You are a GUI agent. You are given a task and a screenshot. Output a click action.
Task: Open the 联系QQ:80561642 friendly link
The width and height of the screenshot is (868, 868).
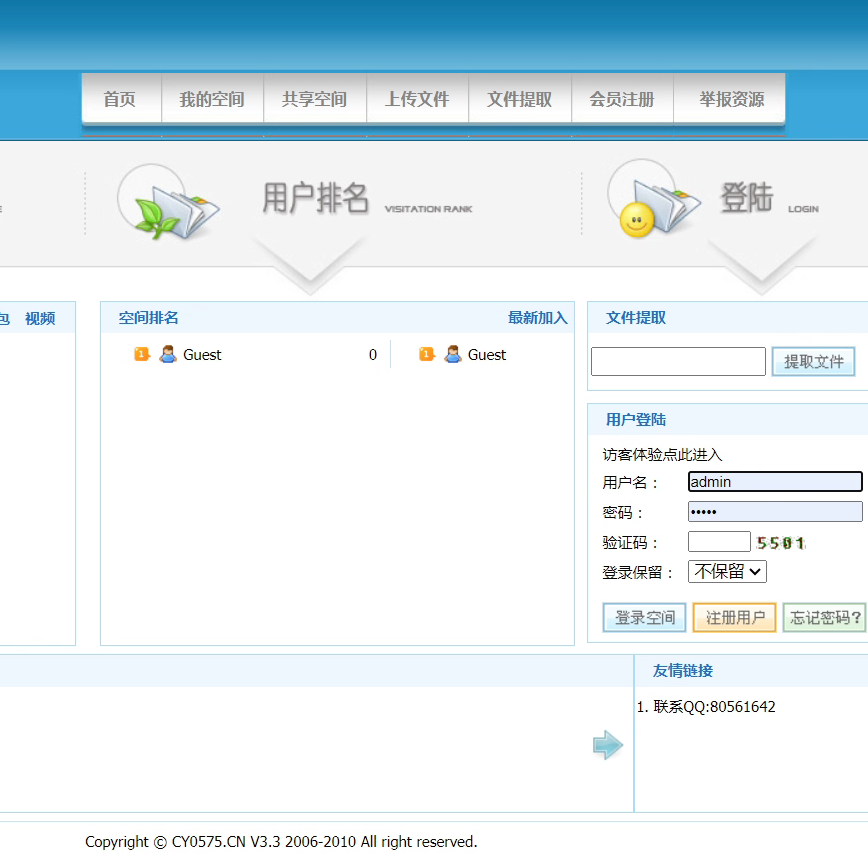click(x=714, y=707)
